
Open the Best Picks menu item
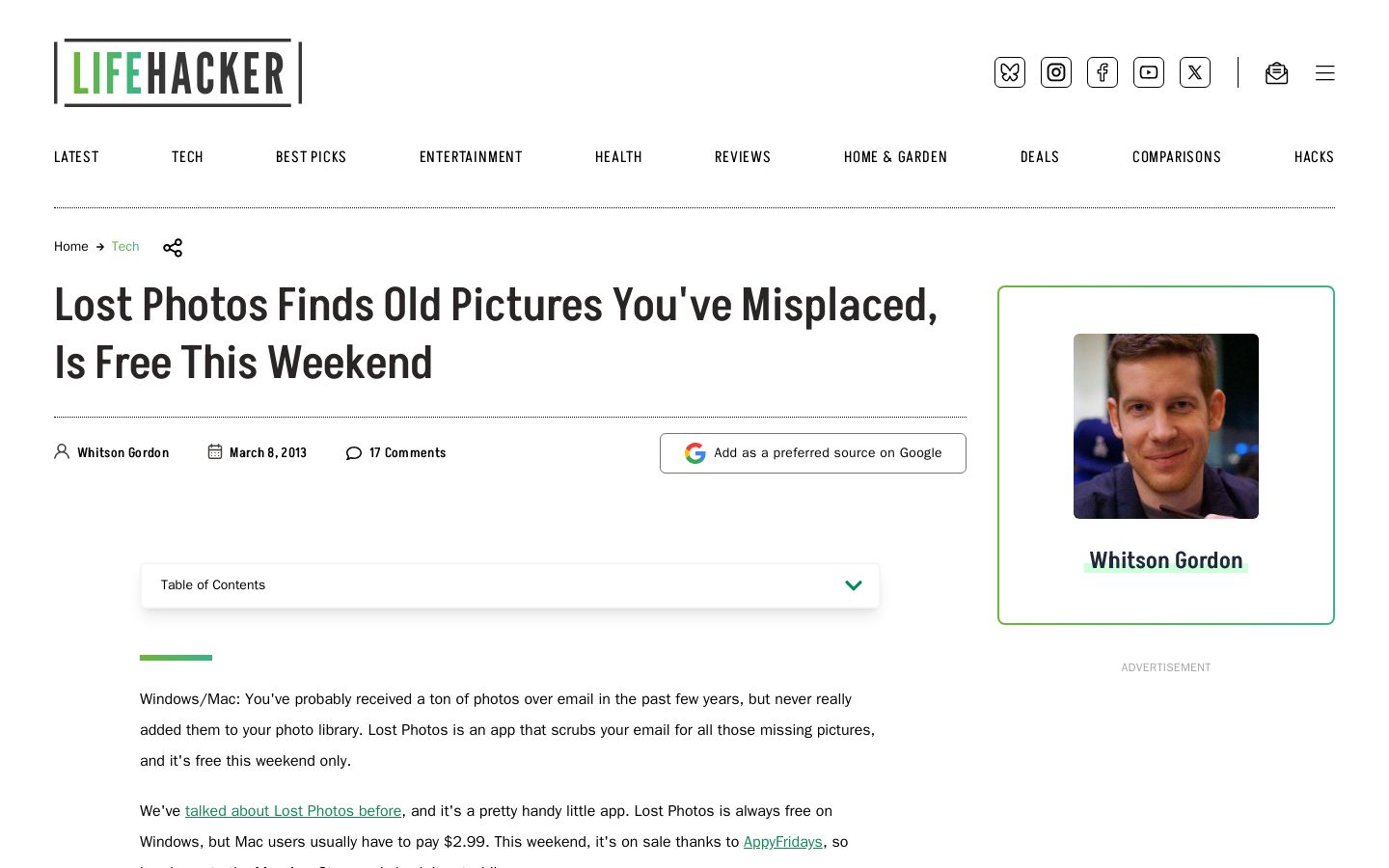(311, 157)
